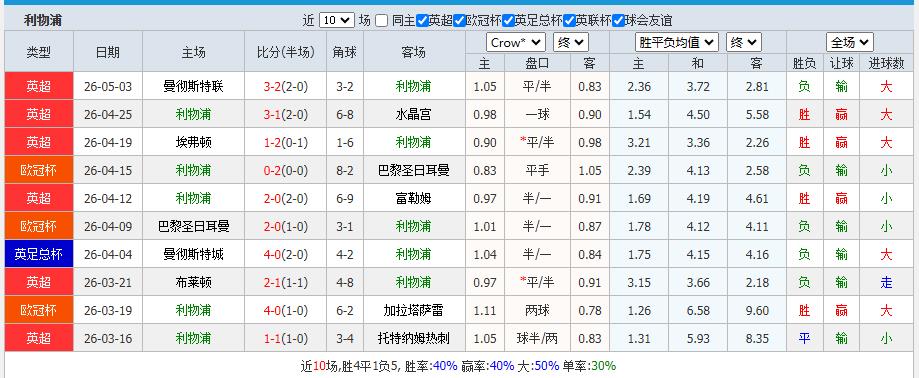Viewport: 919px width, 378px height.
Task: Open the recent matches count dropdown showing 10
Action: (336, 21)
